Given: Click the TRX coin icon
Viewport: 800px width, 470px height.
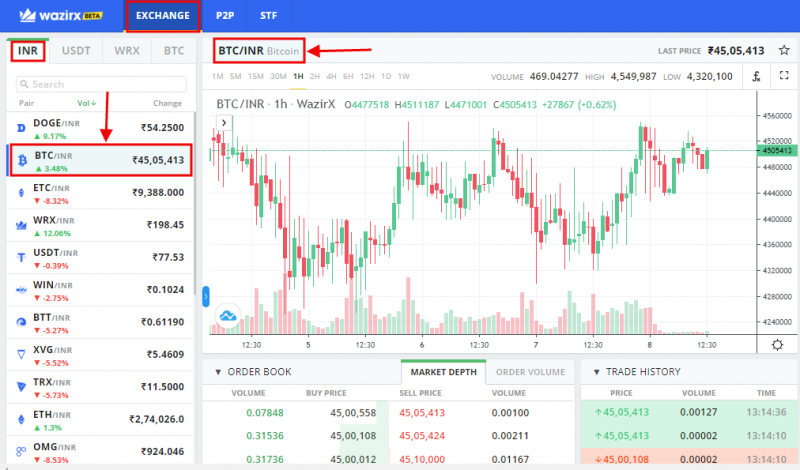Looking at the screenshot, I should coord(21,387).
